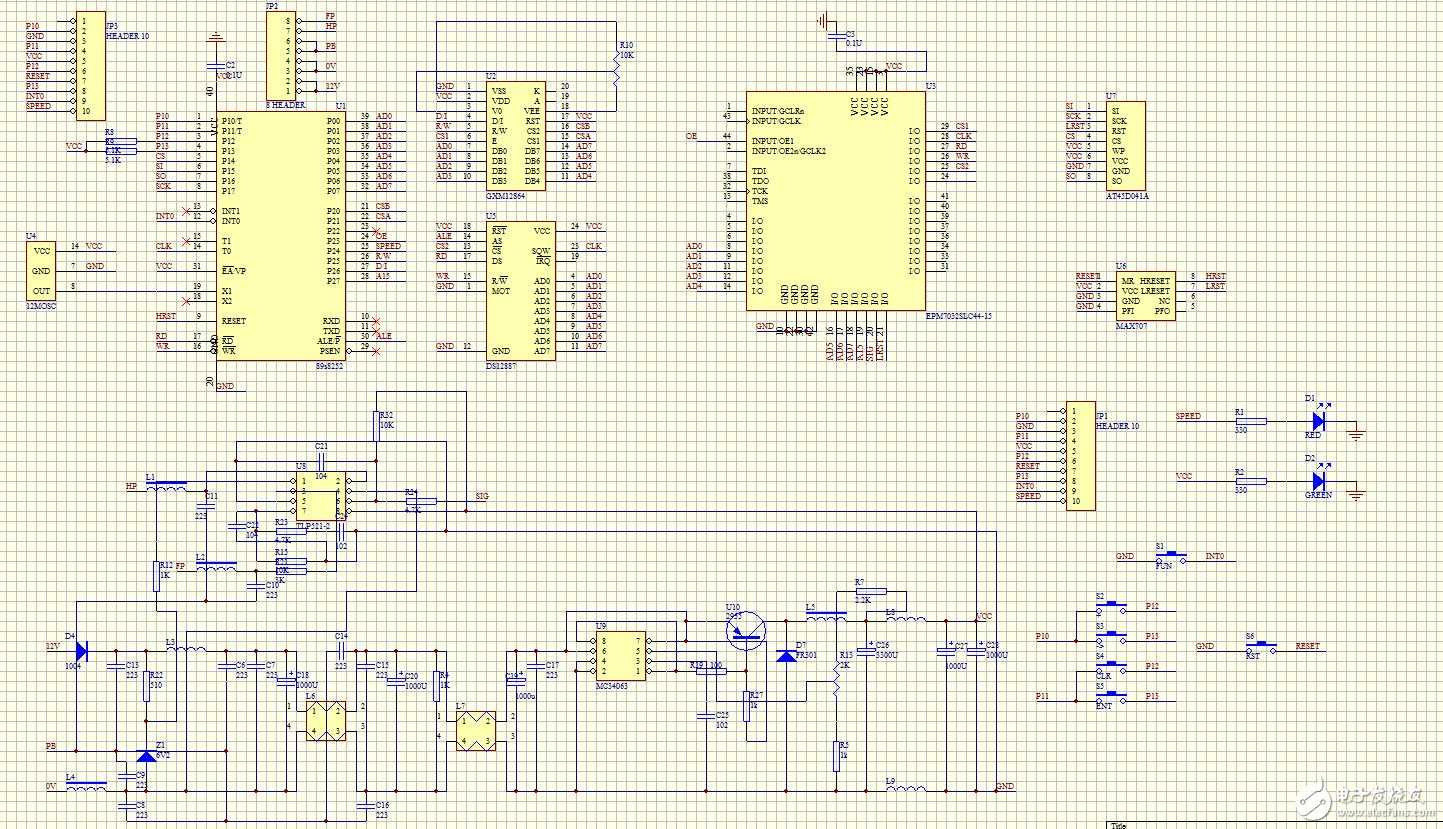
Task: Select the D4 1004 diode symbol
Action: [81, 651]
